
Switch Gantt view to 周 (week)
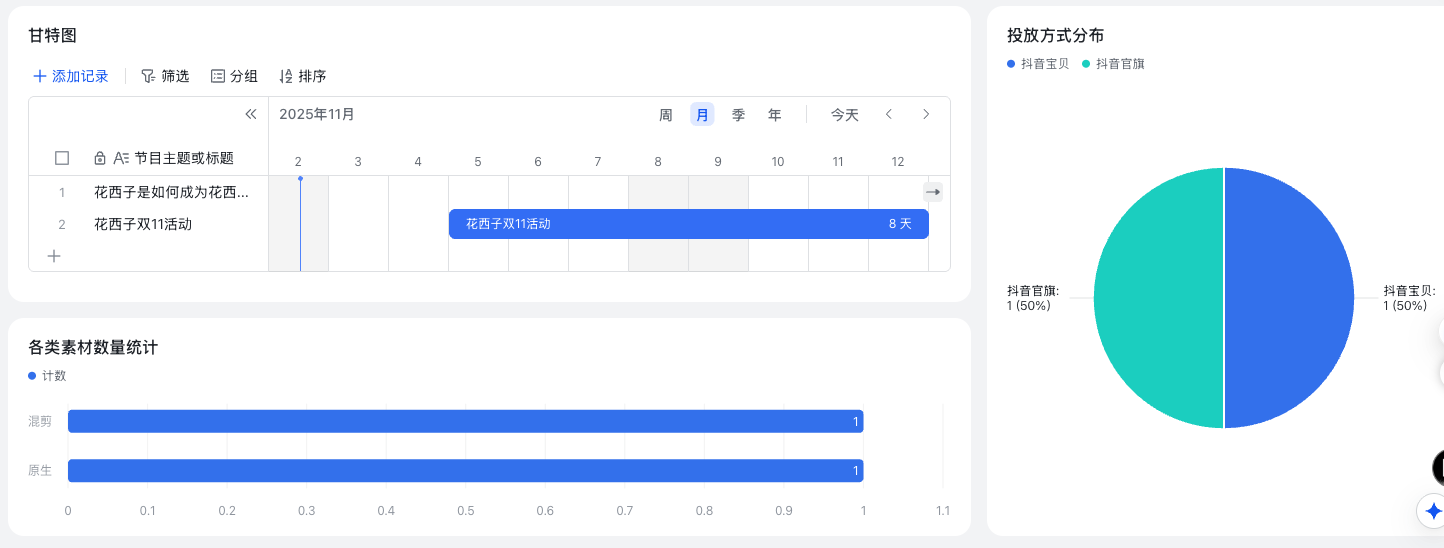666,115
